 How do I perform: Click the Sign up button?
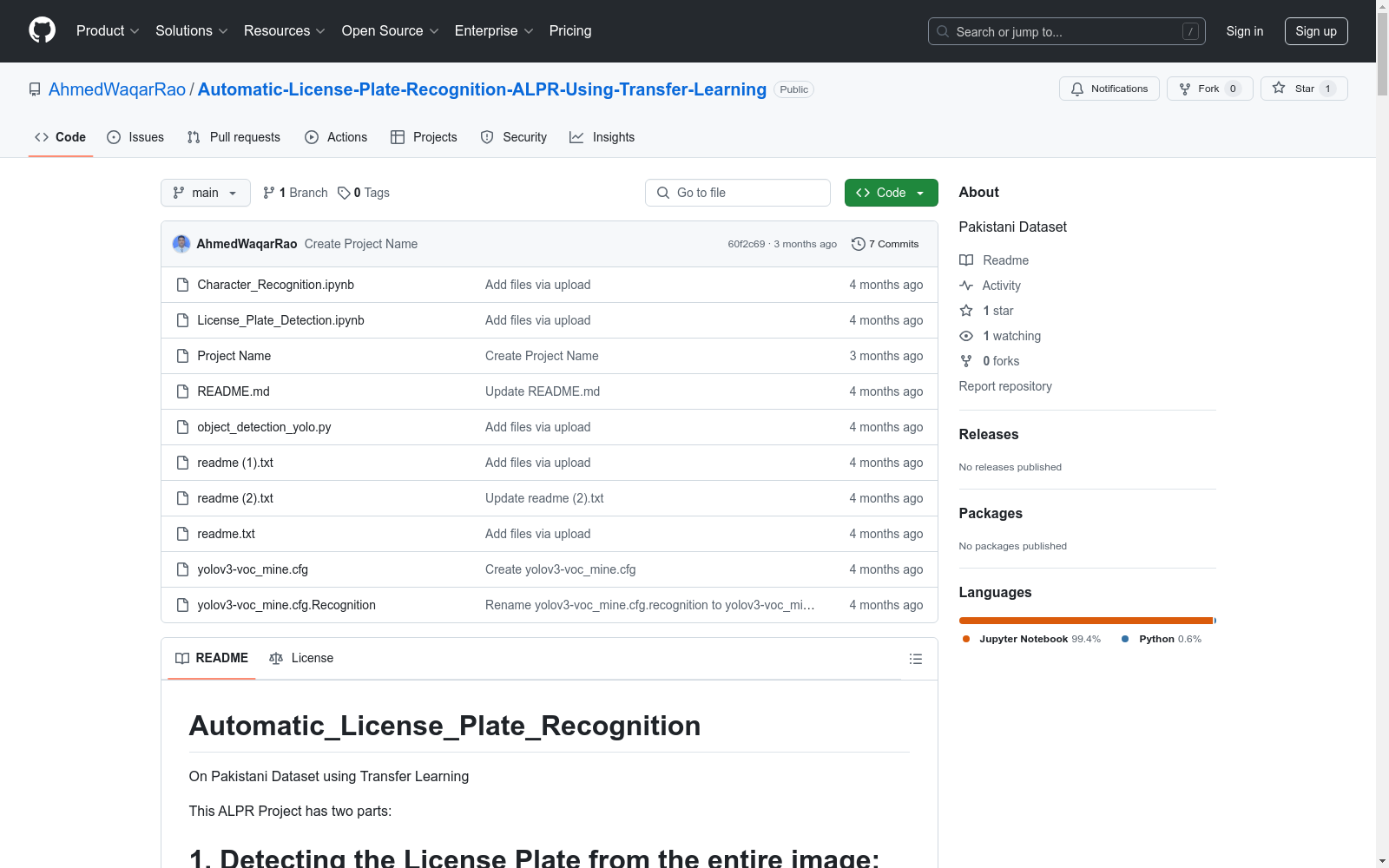point(1316,31)
